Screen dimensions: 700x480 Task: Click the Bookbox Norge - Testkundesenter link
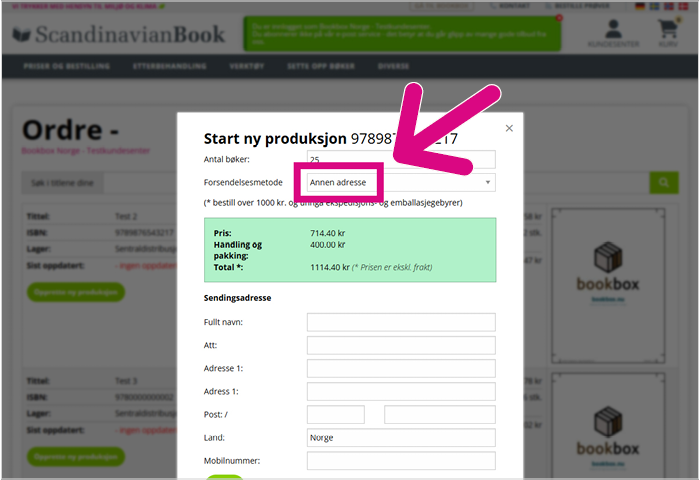(x=86, y=150)
